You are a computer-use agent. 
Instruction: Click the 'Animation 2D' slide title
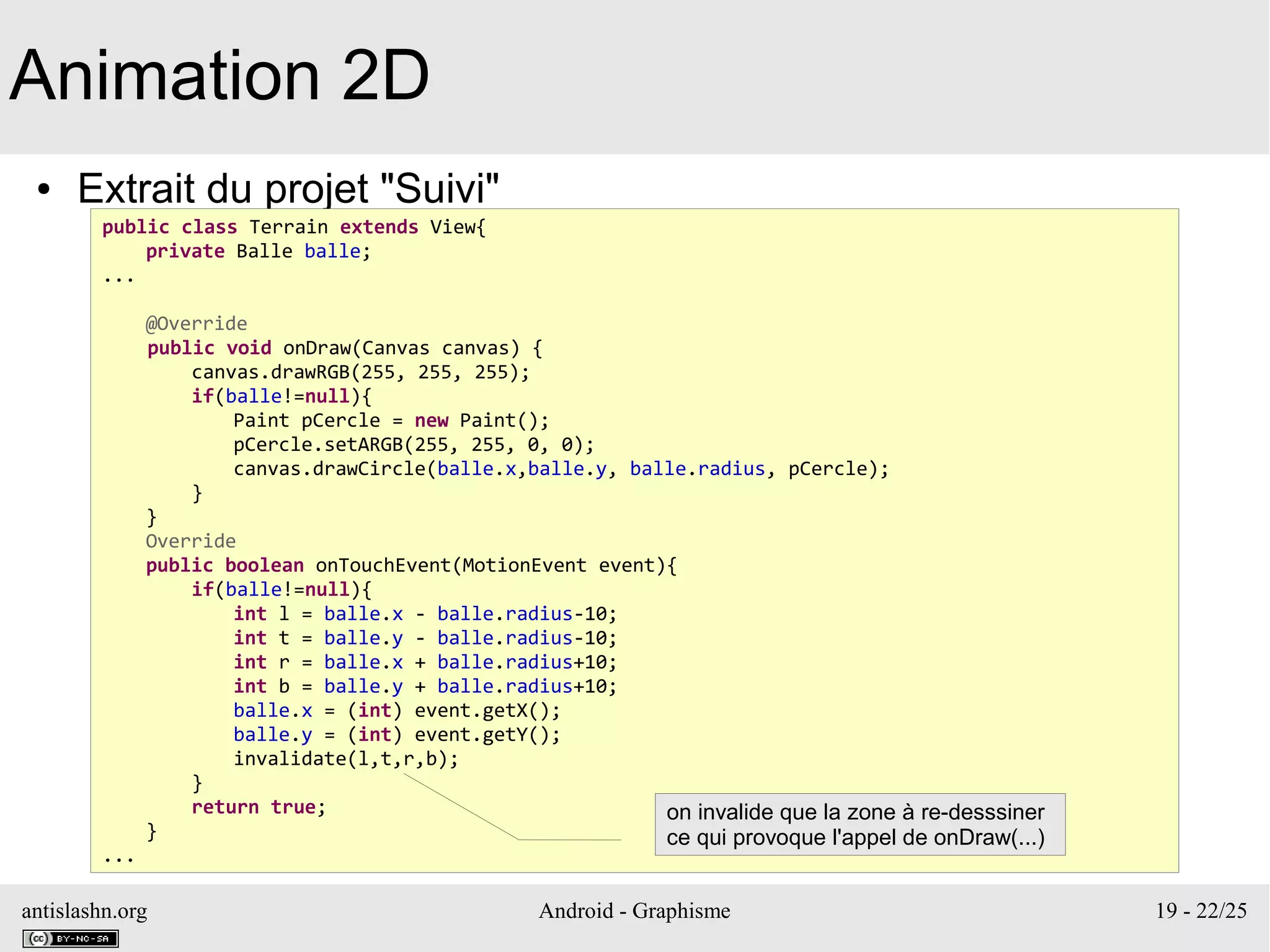point(219,75)
